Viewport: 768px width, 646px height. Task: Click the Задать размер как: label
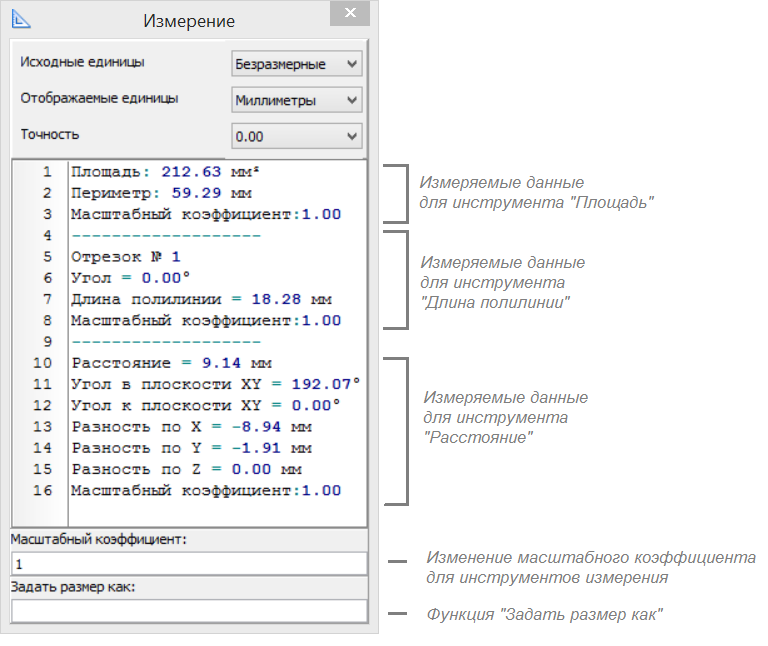[72, 587]
